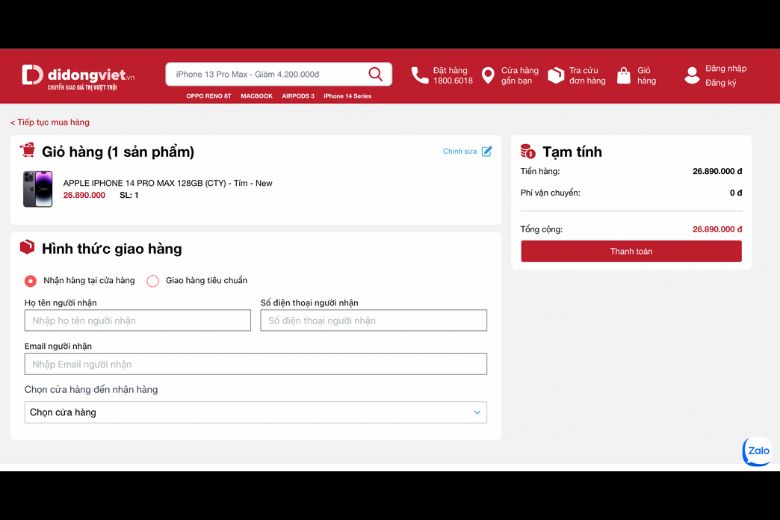Open the store location pin icon

pos(488,75)
